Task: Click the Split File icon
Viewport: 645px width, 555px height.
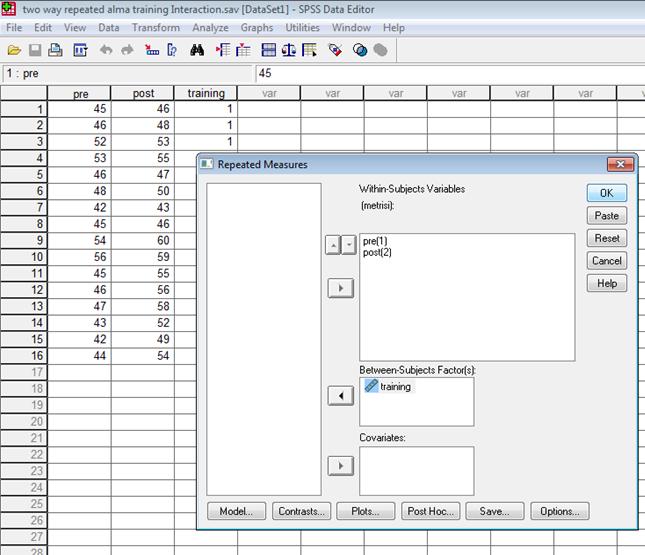Action: pyautogui.click(x=269, y=50)
